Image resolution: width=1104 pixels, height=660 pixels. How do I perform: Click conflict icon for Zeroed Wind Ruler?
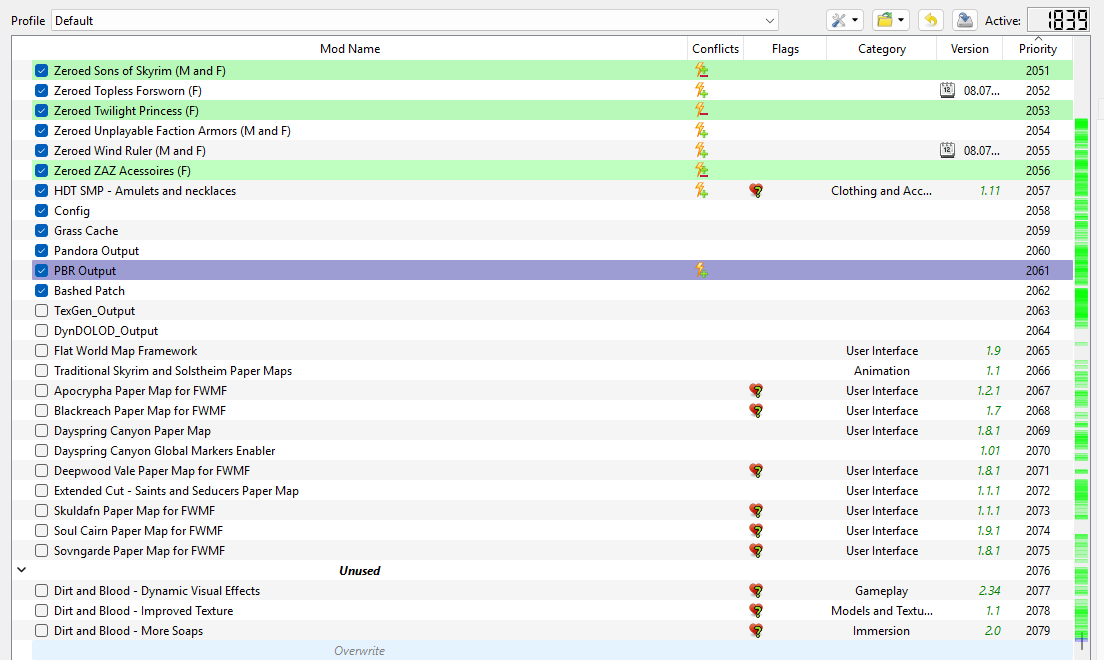coord(701,150)
